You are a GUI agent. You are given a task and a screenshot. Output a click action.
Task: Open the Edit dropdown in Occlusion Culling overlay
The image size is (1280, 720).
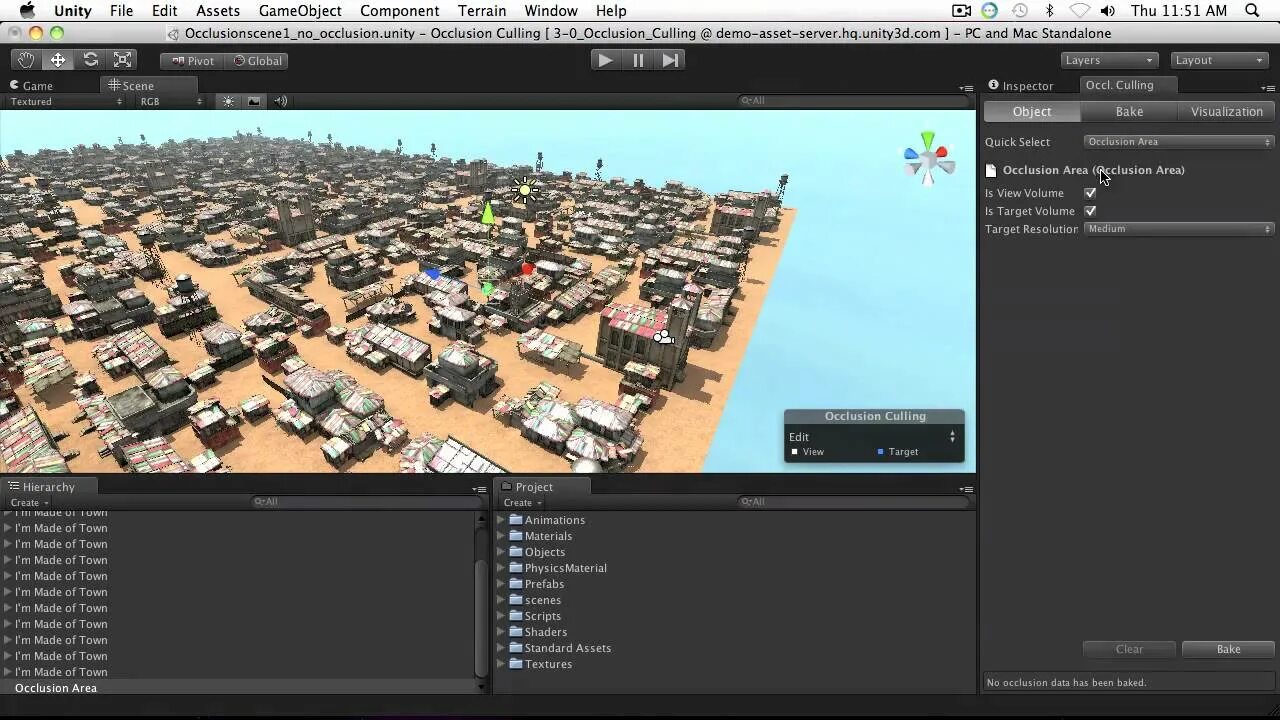coord(873,437)
